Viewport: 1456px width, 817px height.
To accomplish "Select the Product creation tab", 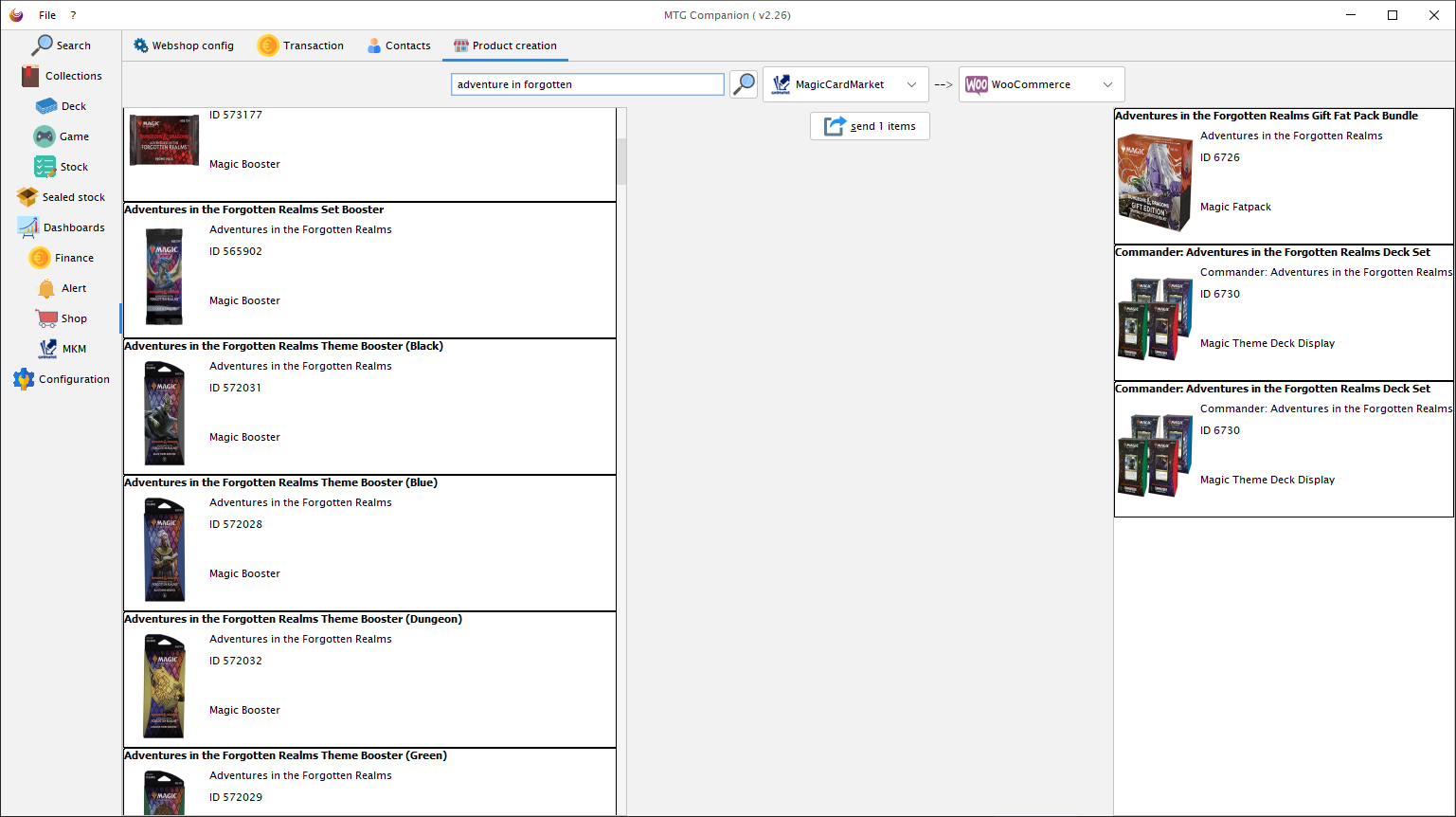I will pyautogui.click(x=505, y=45).
